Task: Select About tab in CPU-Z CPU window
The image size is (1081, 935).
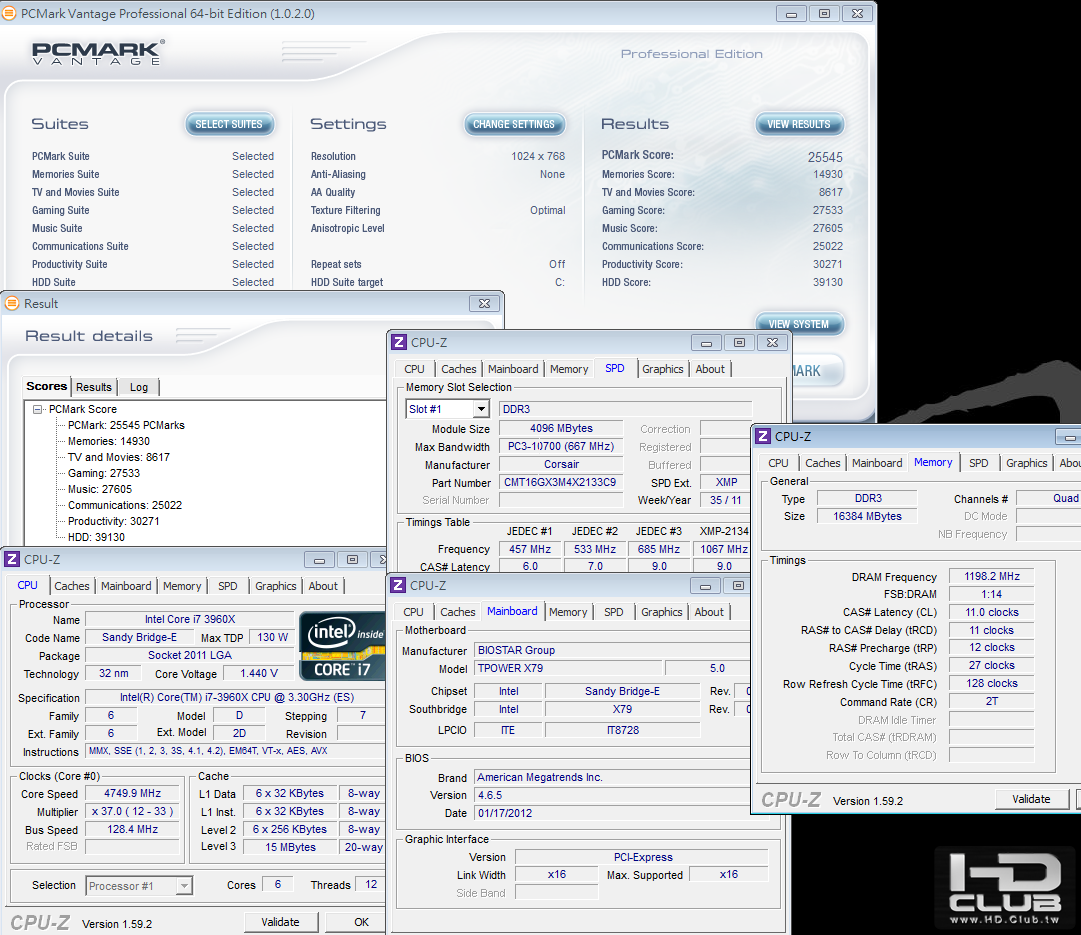Action: (x=323, y=585)
